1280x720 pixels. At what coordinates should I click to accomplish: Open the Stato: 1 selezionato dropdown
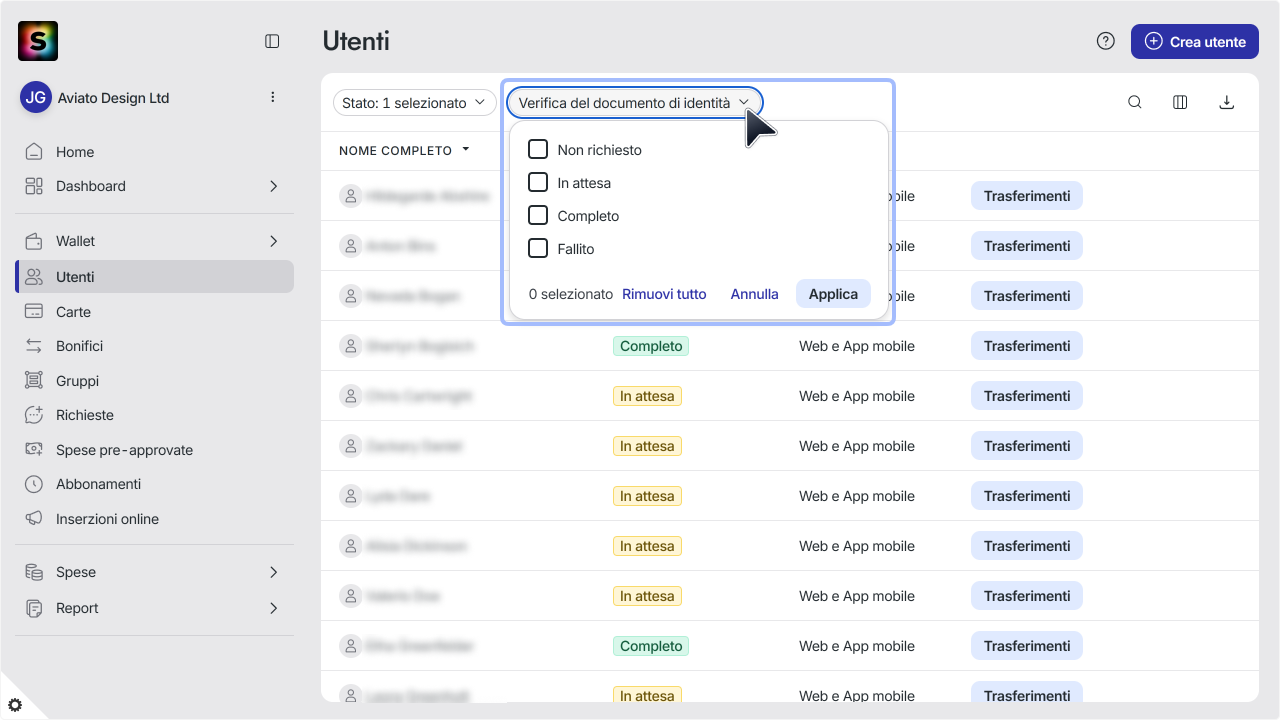pos(414,102)
